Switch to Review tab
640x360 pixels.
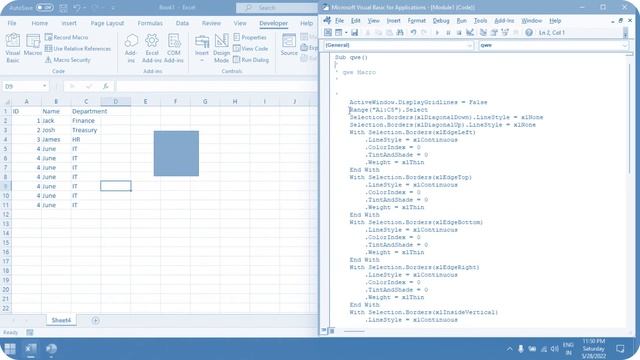tap(211, 23)
